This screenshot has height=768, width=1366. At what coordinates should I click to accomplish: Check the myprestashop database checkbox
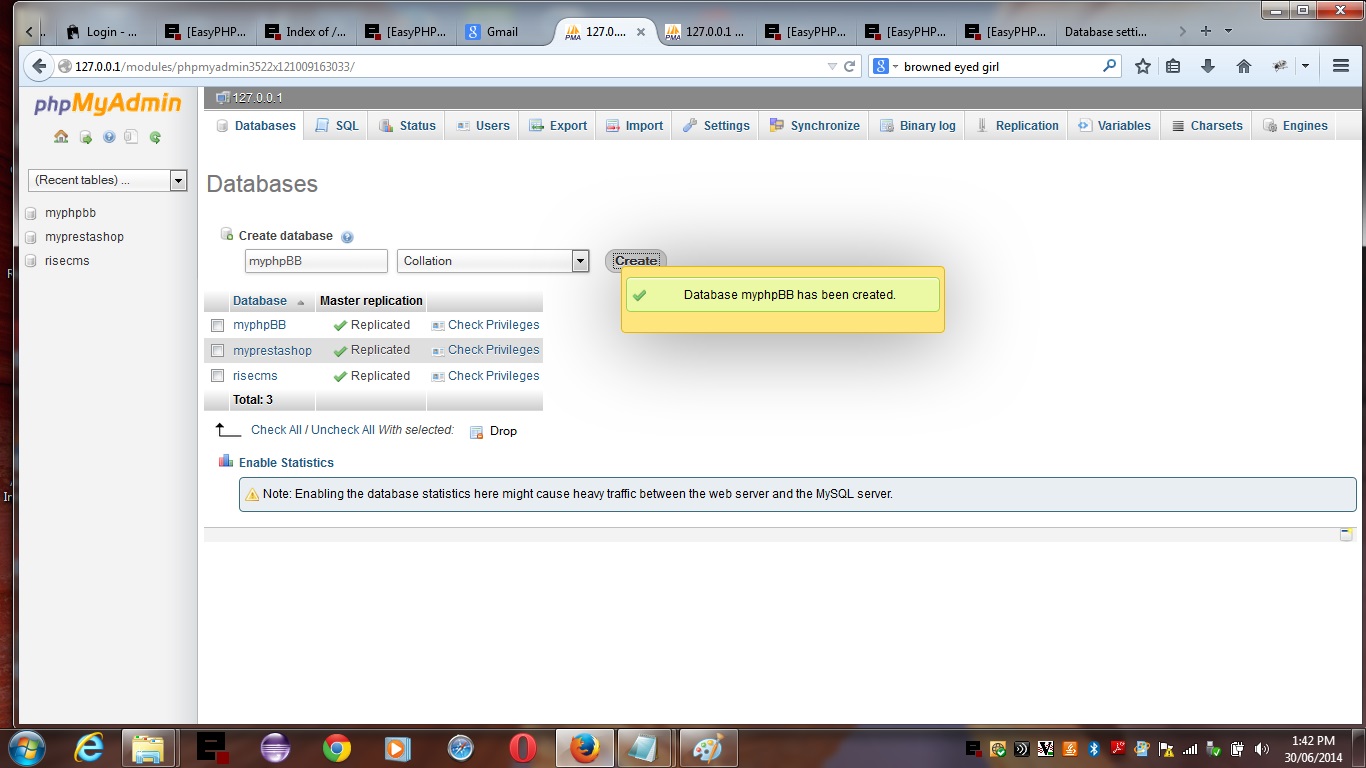click(x=217, y=351)
